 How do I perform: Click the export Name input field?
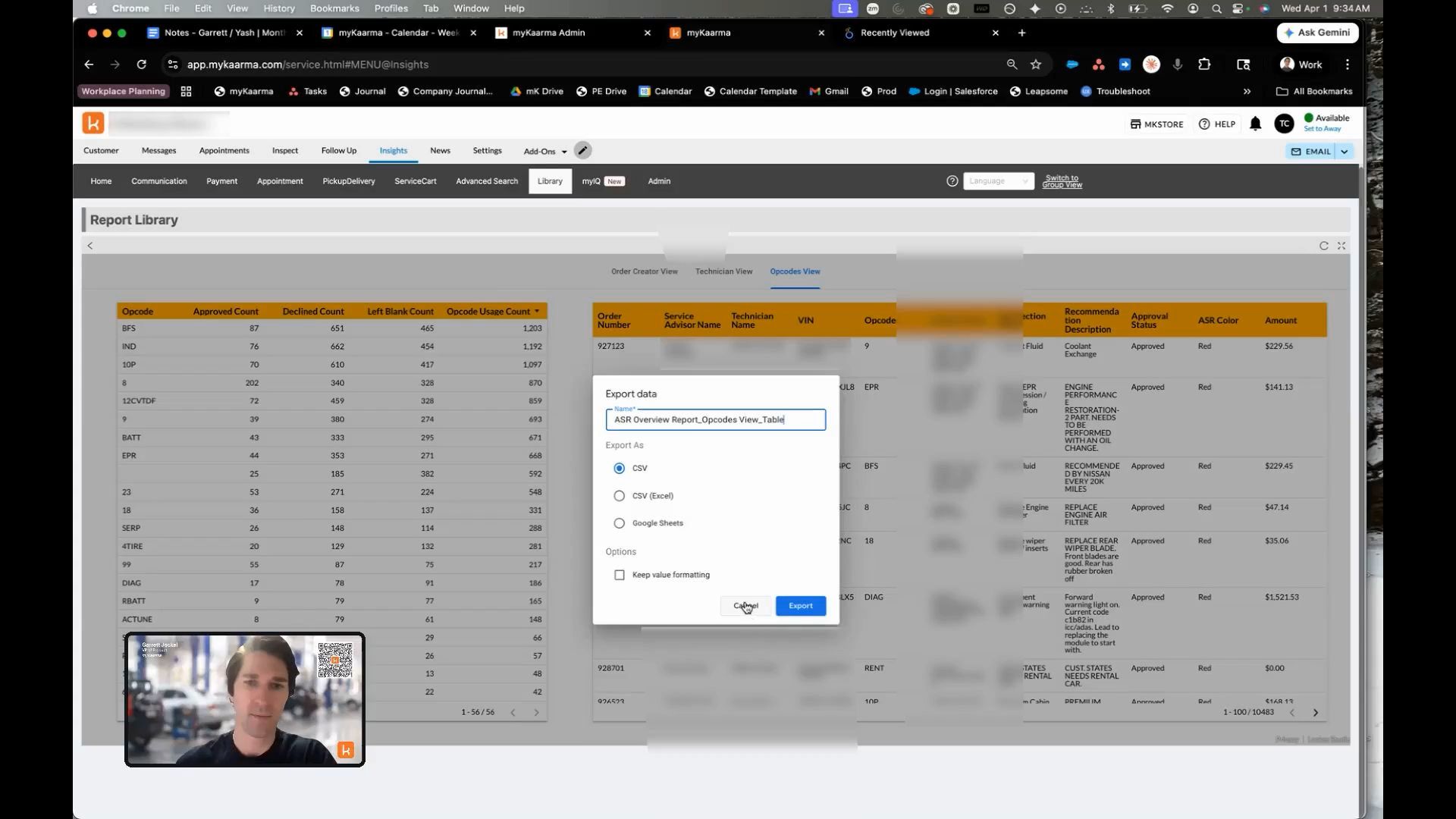click(716, 420)
